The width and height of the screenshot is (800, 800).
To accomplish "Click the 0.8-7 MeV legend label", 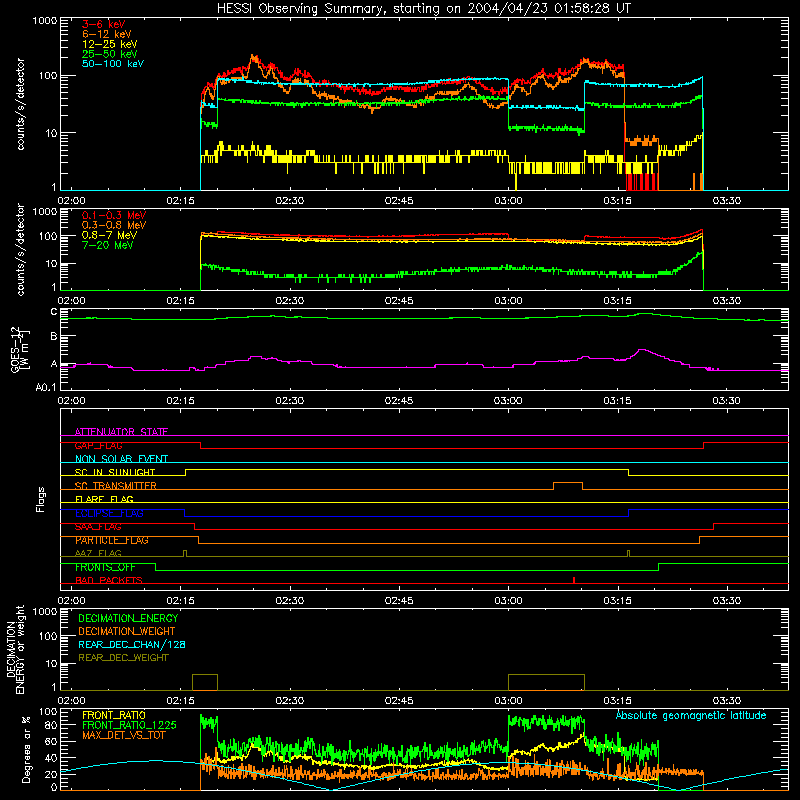I will coord(109,235).
